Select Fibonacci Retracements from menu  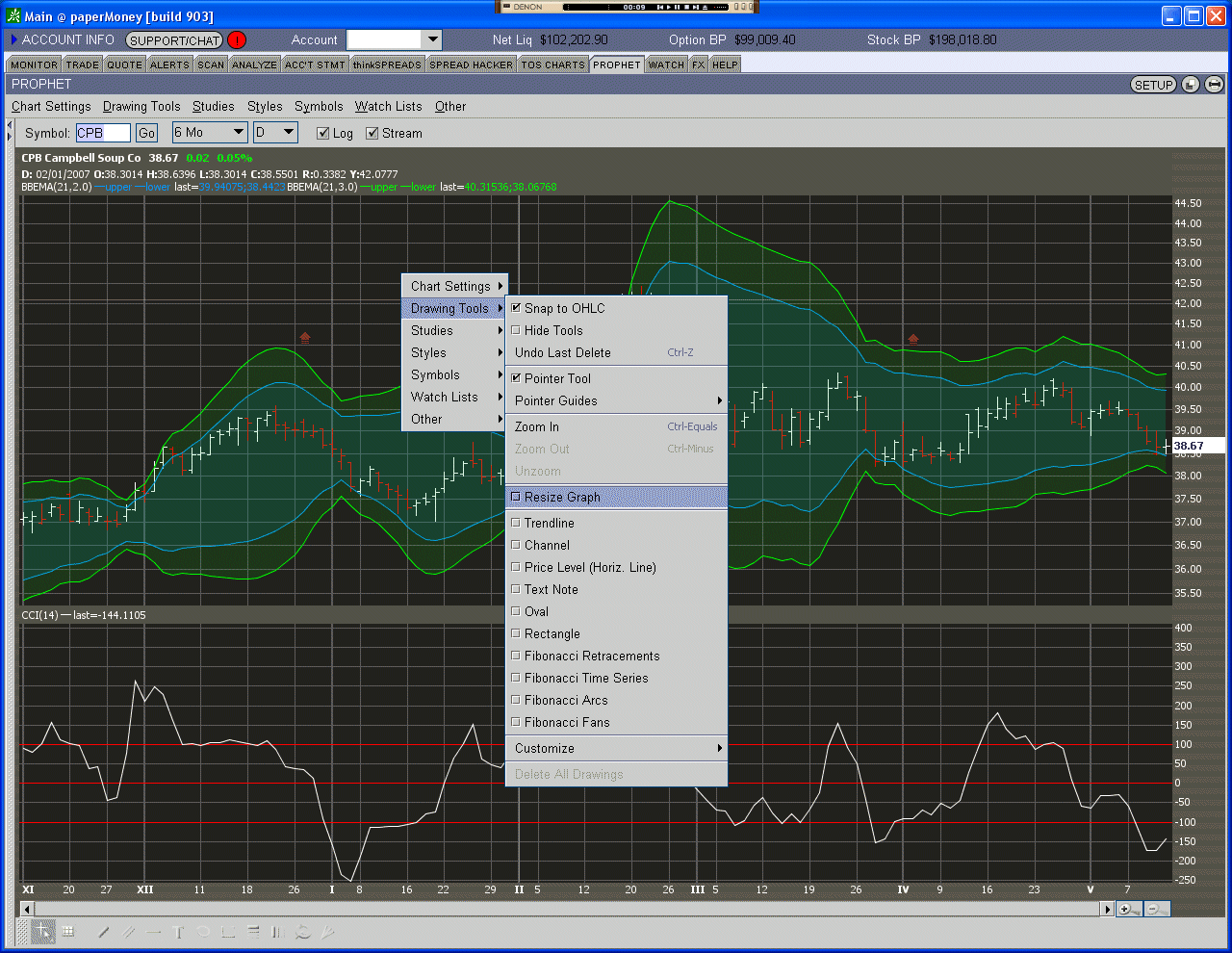click(x=592, y=657)
